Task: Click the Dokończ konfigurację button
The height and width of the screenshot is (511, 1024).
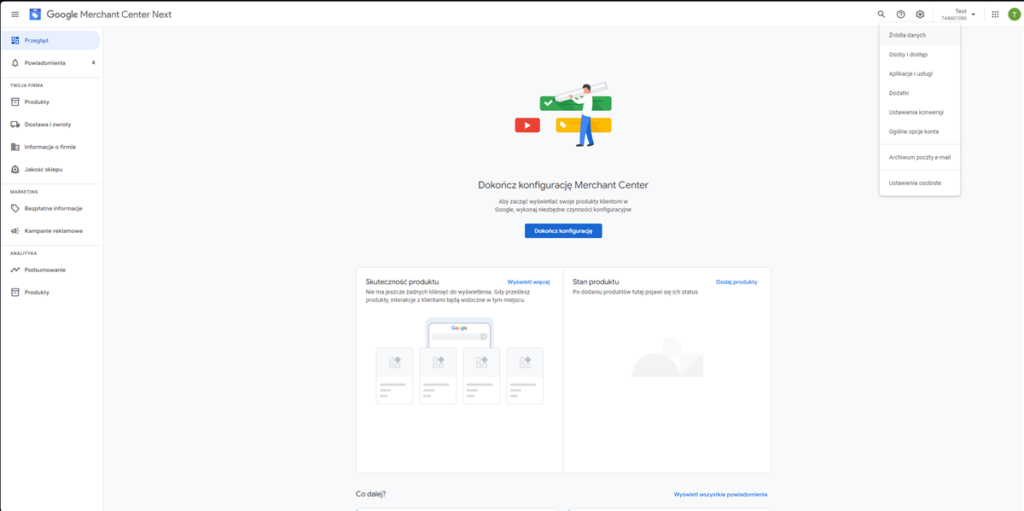Action: point(563,231)
